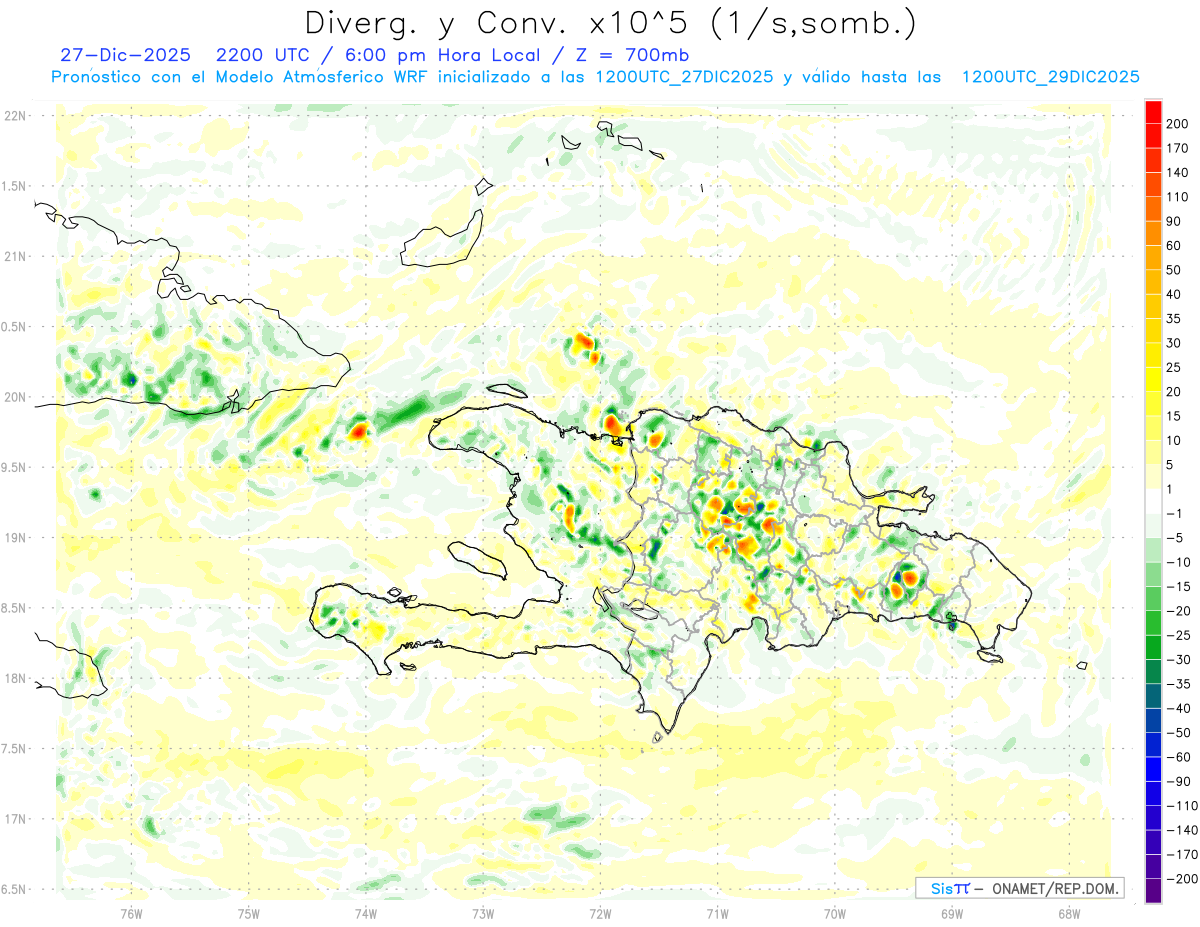
Task: Click the '22N' latitude label
Action: click(x=14, y=115)
